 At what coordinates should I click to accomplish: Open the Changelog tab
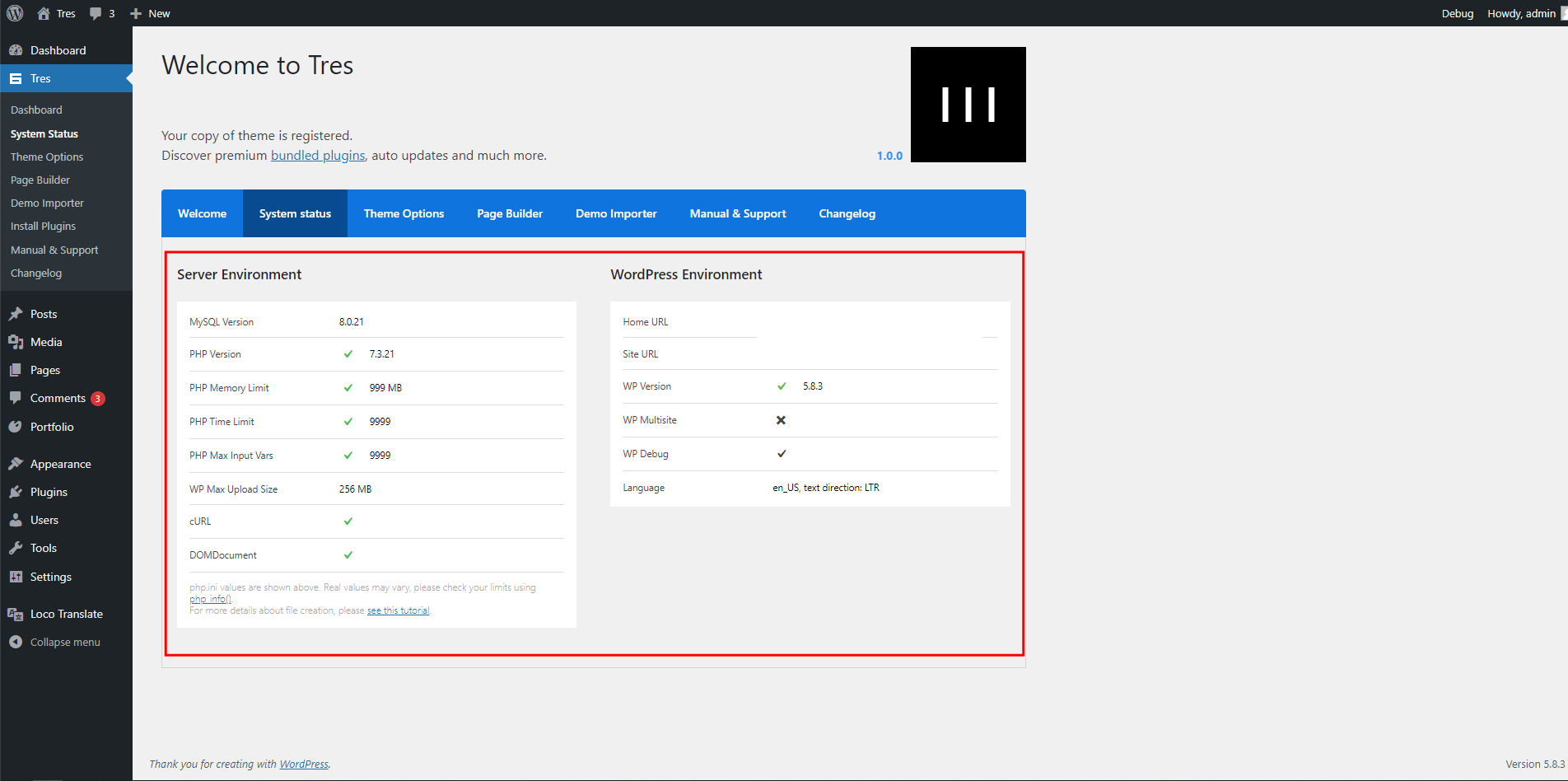tap(847, 213)
